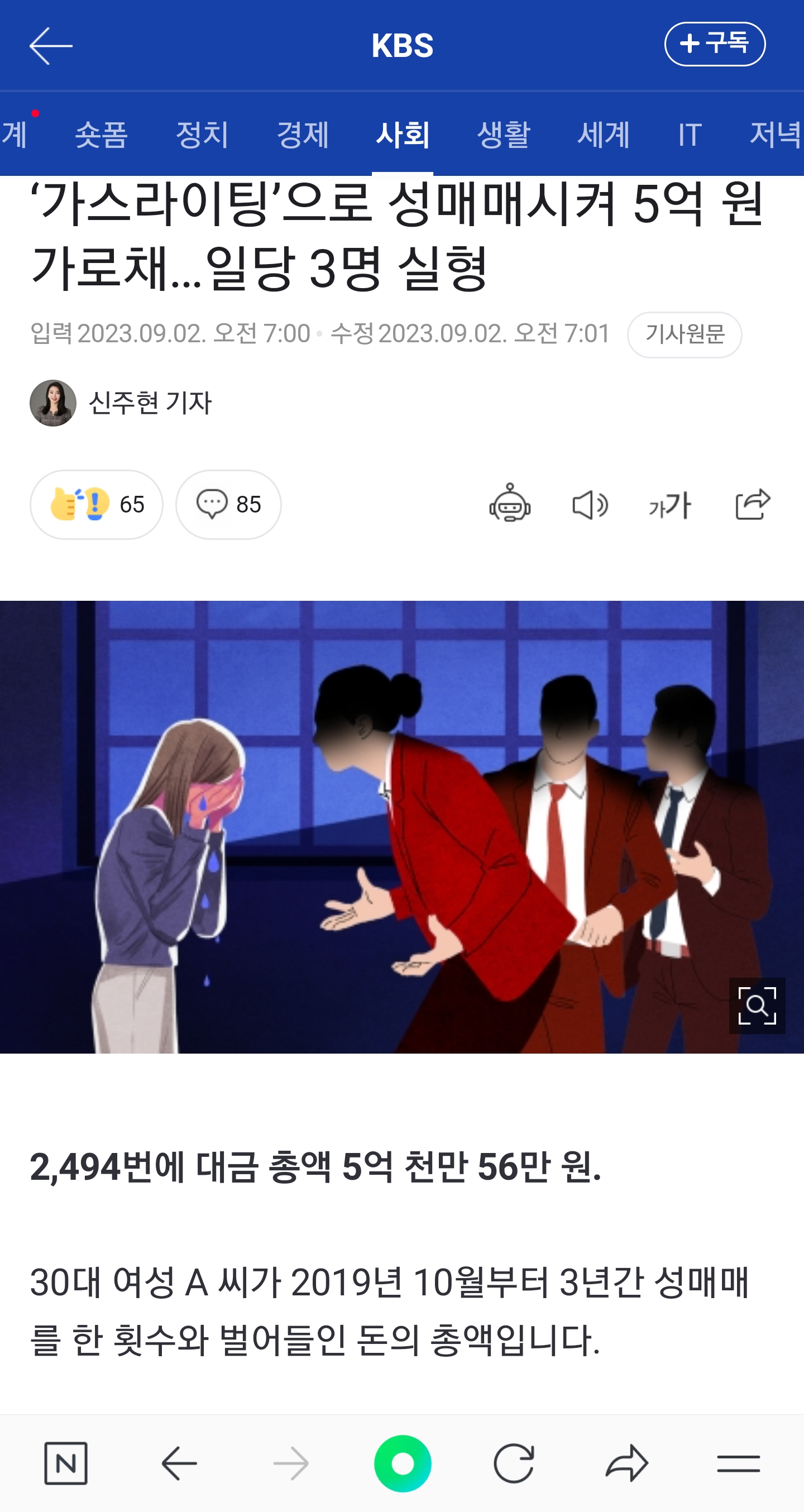Viewport: 804px width, 1512px height.
Task: Tap the 65 reactions button
Action: tap(96, 504)
